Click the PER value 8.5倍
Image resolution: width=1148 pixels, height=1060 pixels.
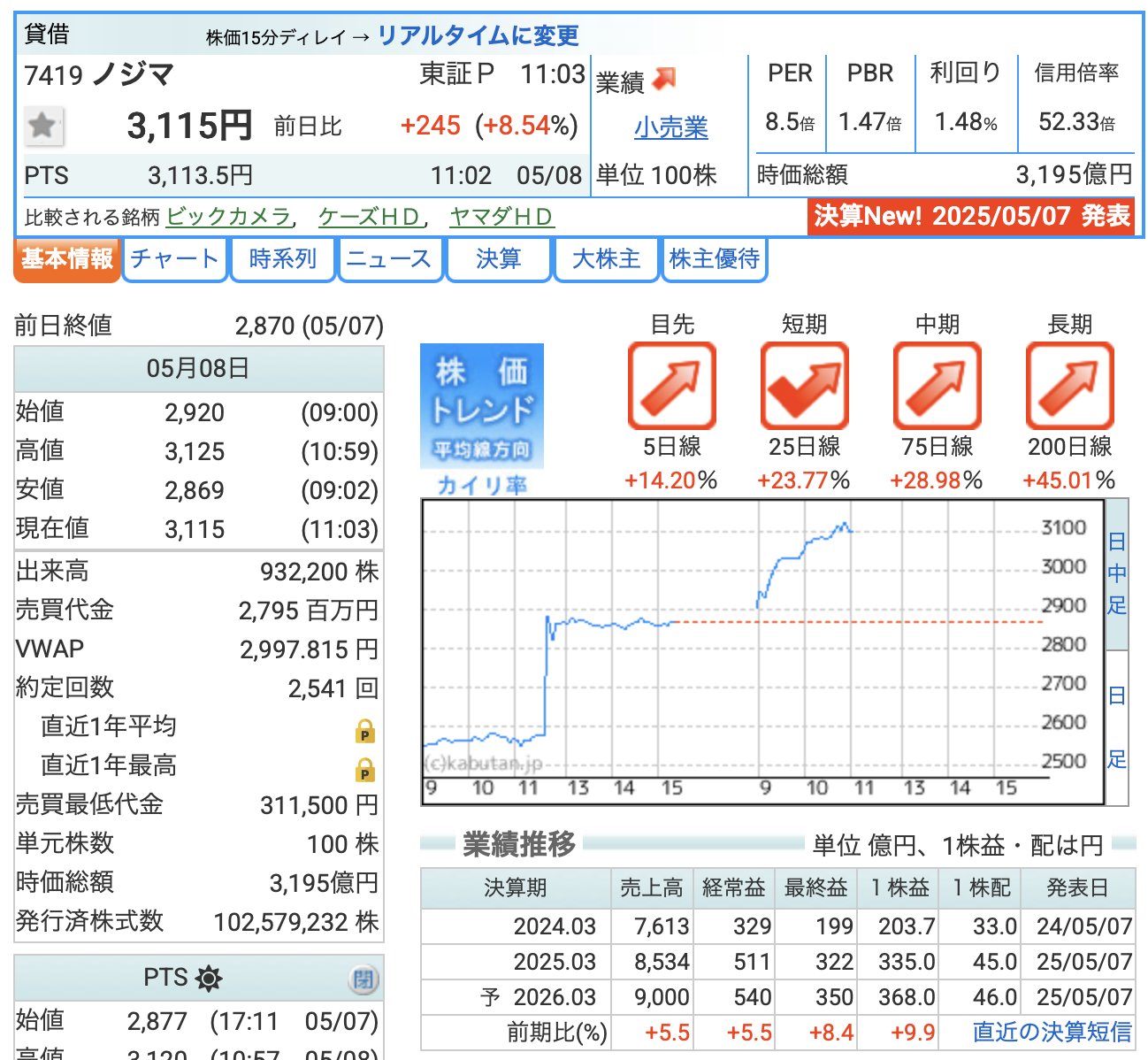[x=790, y=121]
